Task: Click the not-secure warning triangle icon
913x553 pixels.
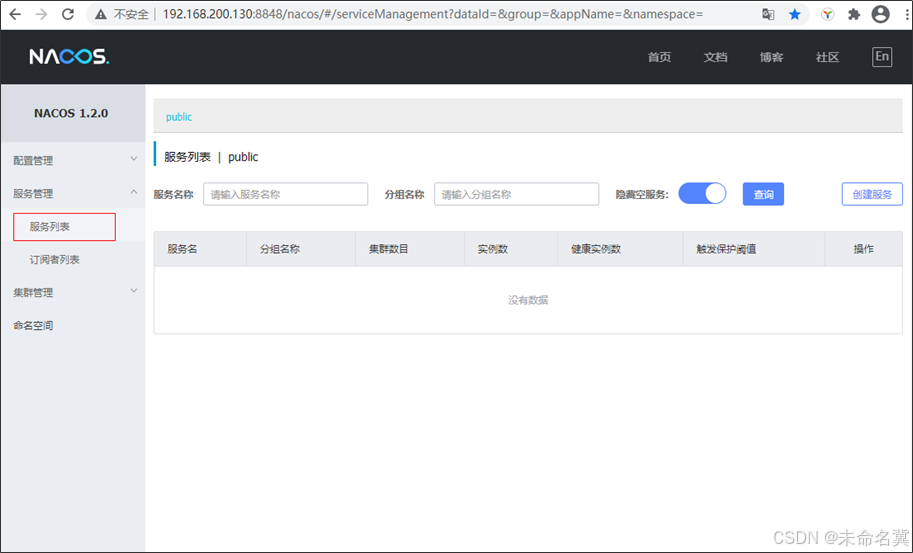Action: (101, 15)
